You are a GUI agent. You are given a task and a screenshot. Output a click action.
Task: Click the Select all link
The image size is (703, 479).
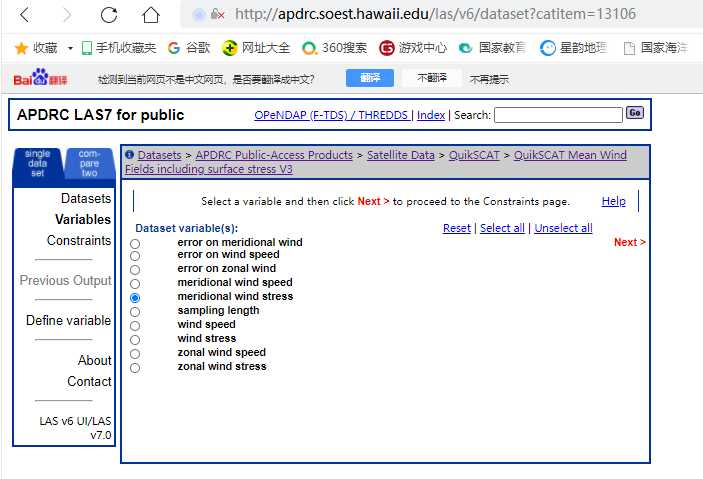(x=502, y=228)
